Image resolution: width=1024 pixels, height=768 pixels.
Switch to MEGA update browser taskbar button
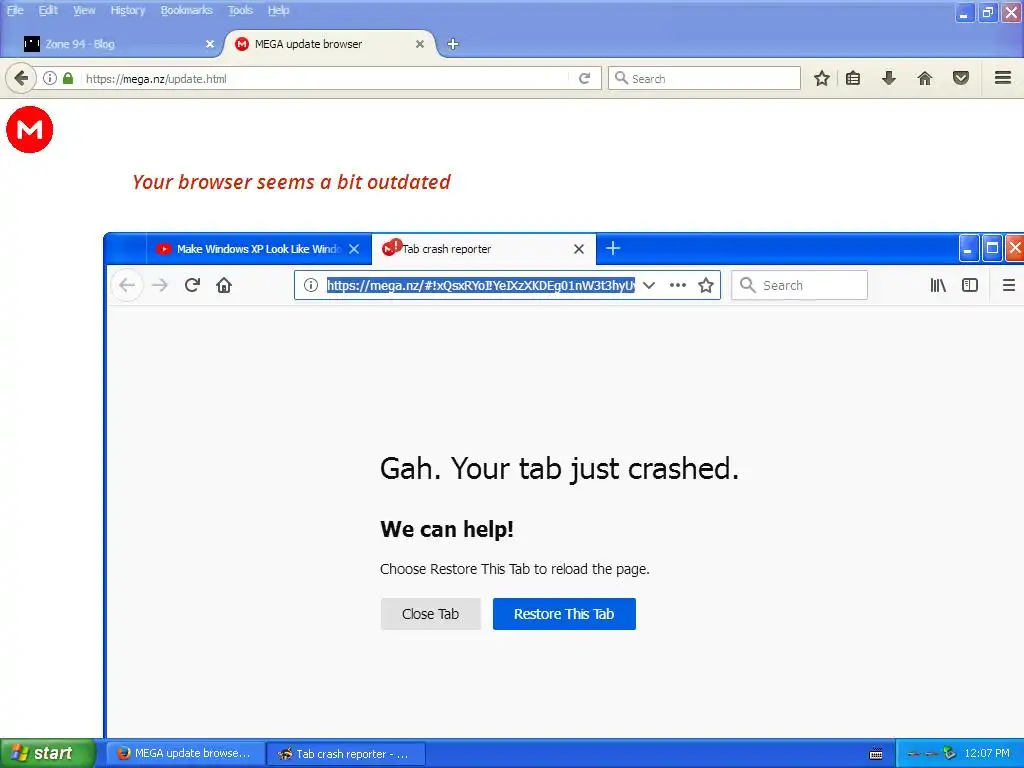click(x=185, y=754)
